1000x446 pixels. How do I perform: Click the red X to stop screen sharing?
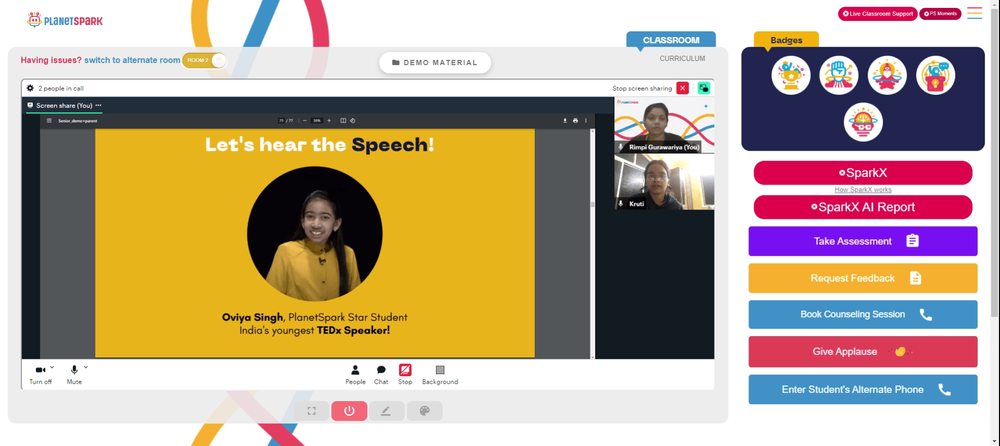coord(682,88)
